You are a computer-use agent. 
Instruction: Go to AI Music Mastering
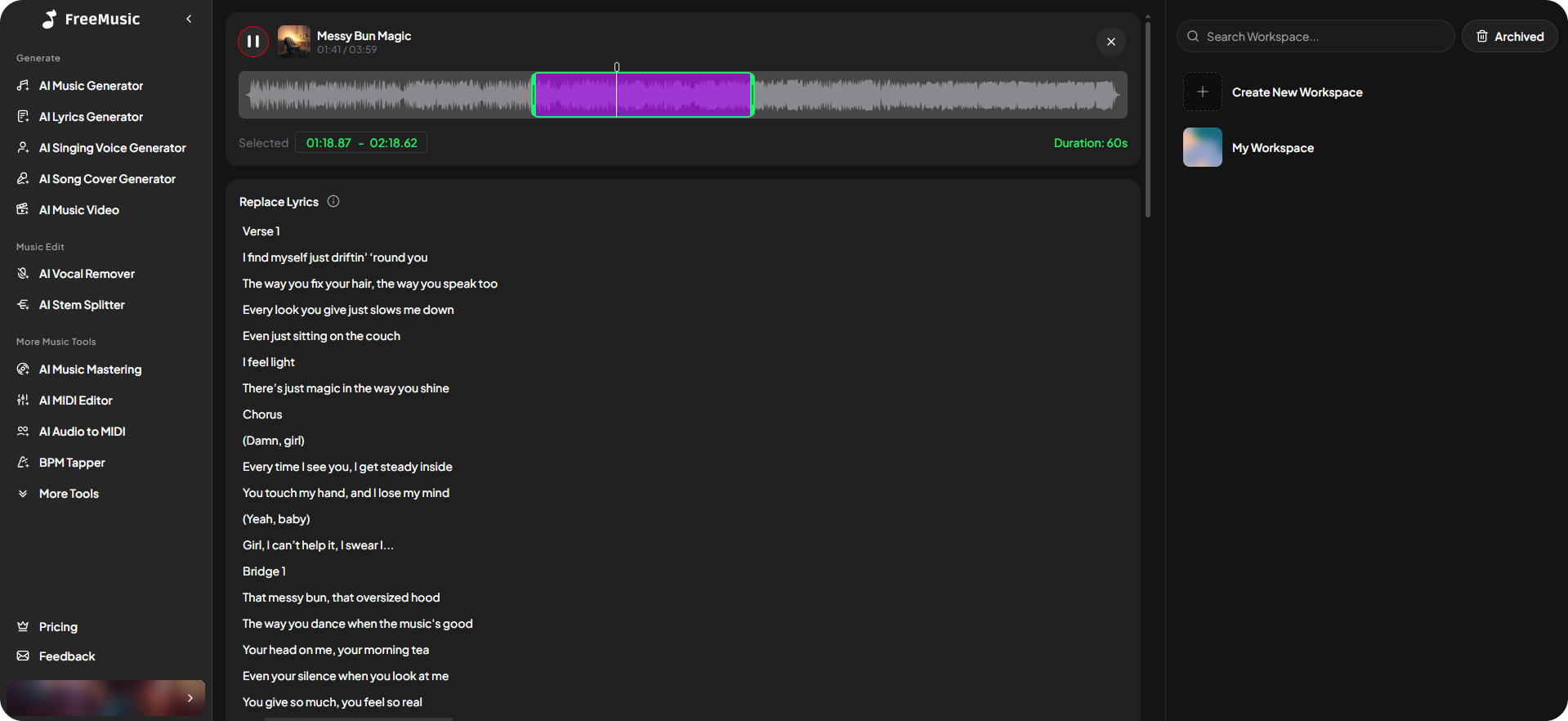tap(90, 369)
